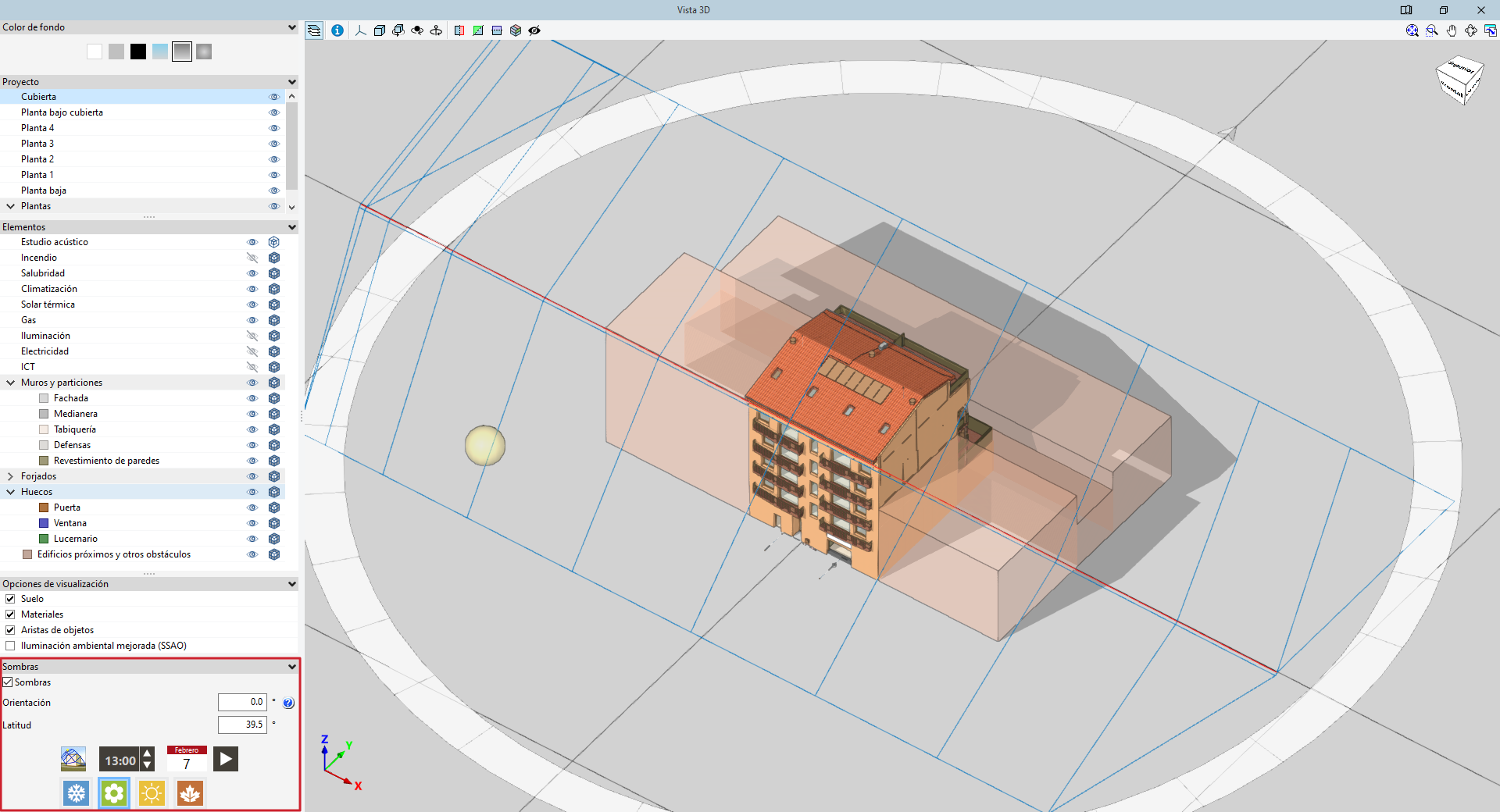The height and width of the screenshot is (812, 1500).
Task: Select Planta 3 in project list
Action: click(37, 144)
